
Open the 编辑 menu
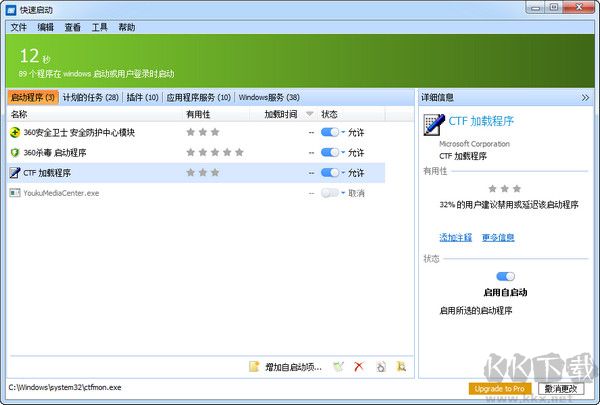46,27
